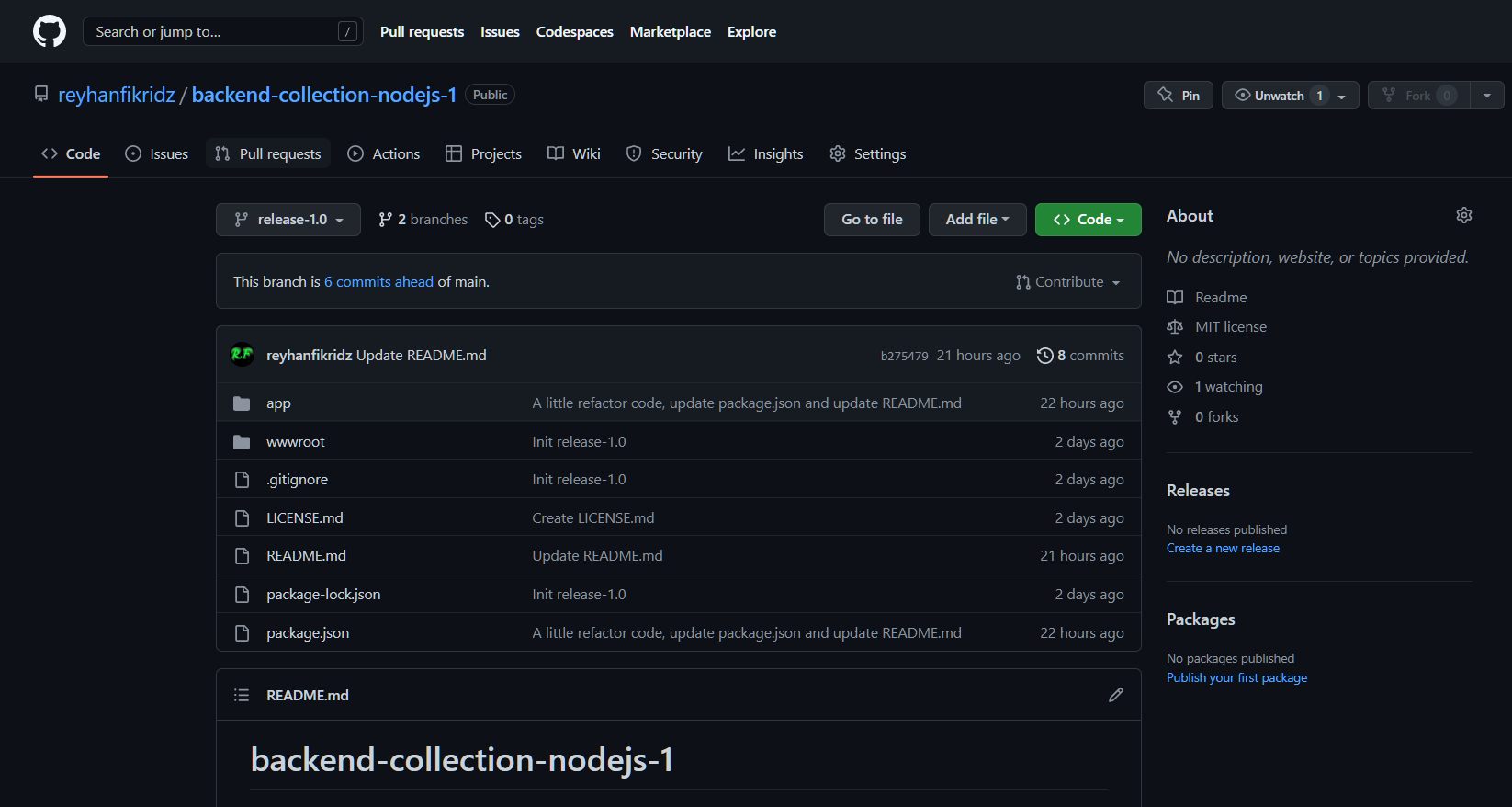This screenshot has width=1512, height=807.
Task: Click the Go to file button
Action: (x=872, y=220)
